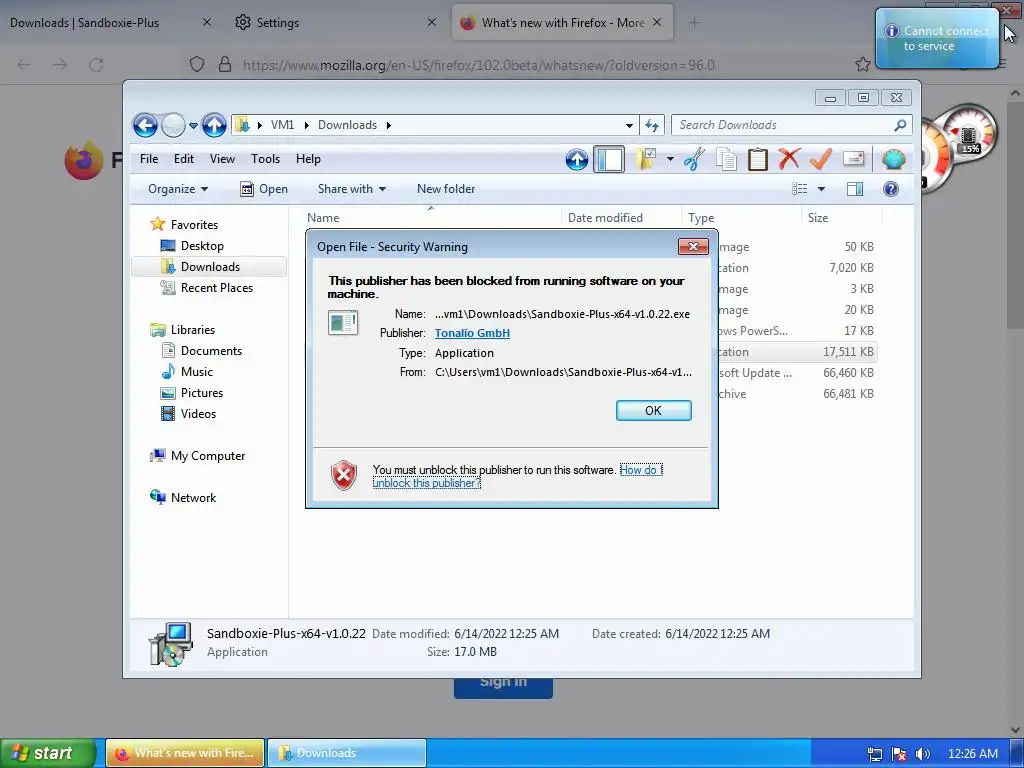This screenshot has height=768, width=1024.
Task: Bookmark page with the Firefox star icon
Action: pos(863,64)
